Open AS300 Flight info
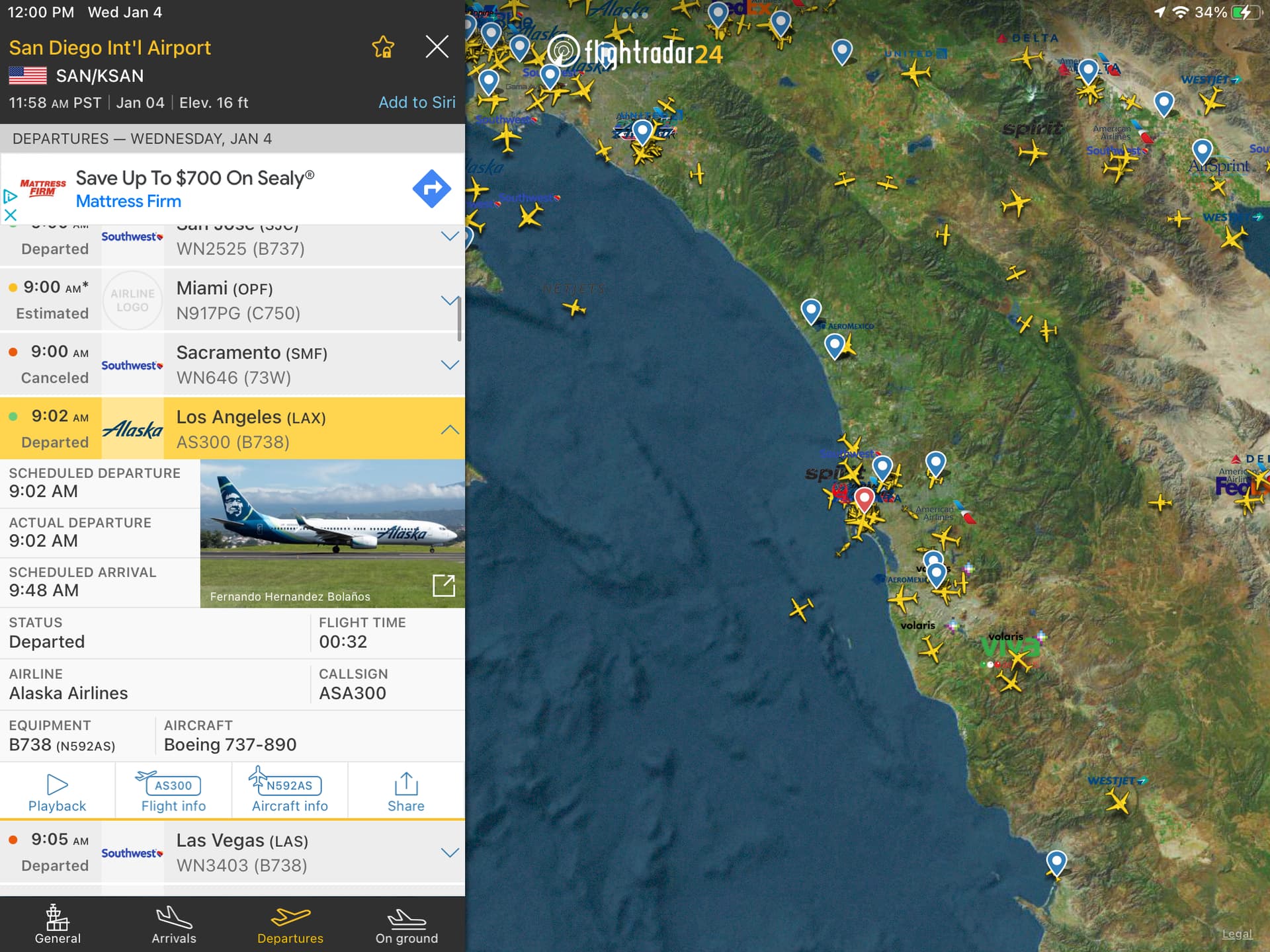Image resolution: width=1270 pixels, height=952 pixels. (173, 792)
